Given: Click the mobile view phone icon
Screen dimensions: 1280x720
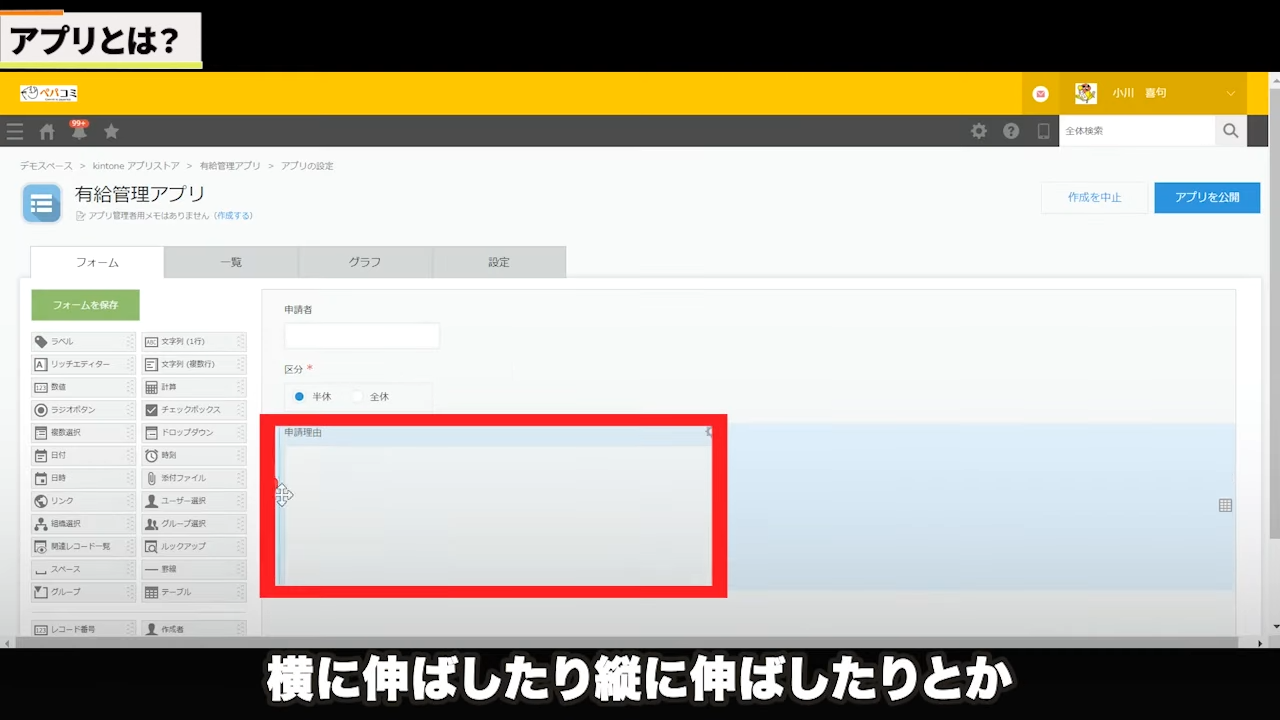Looking at the screenshot, I should point(1043,131).
